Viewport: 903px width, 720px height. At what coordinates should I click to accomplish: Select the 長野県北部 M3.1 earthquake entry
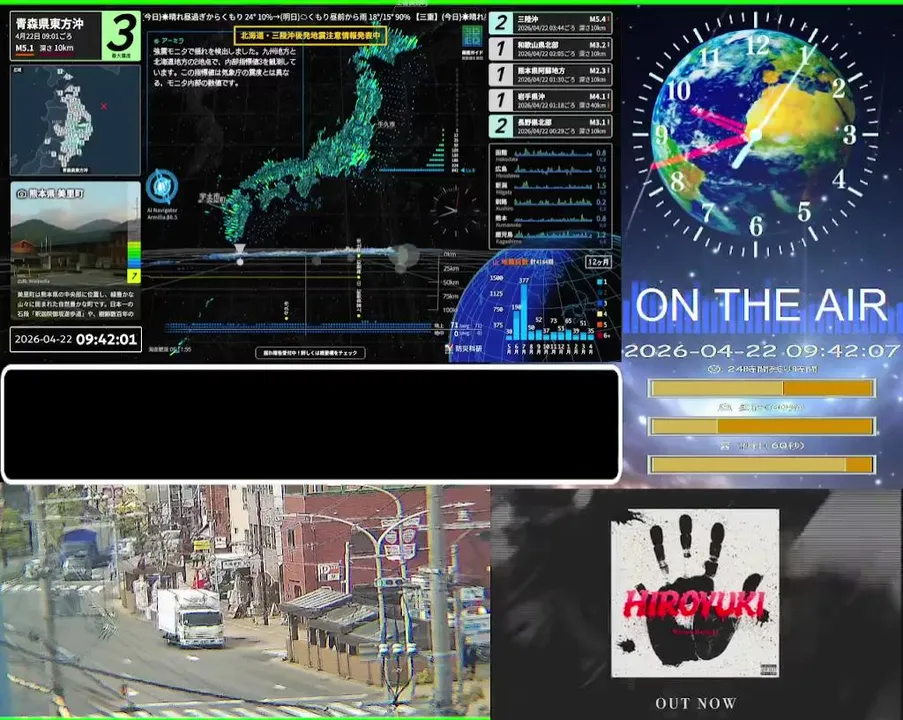[550, 127]
